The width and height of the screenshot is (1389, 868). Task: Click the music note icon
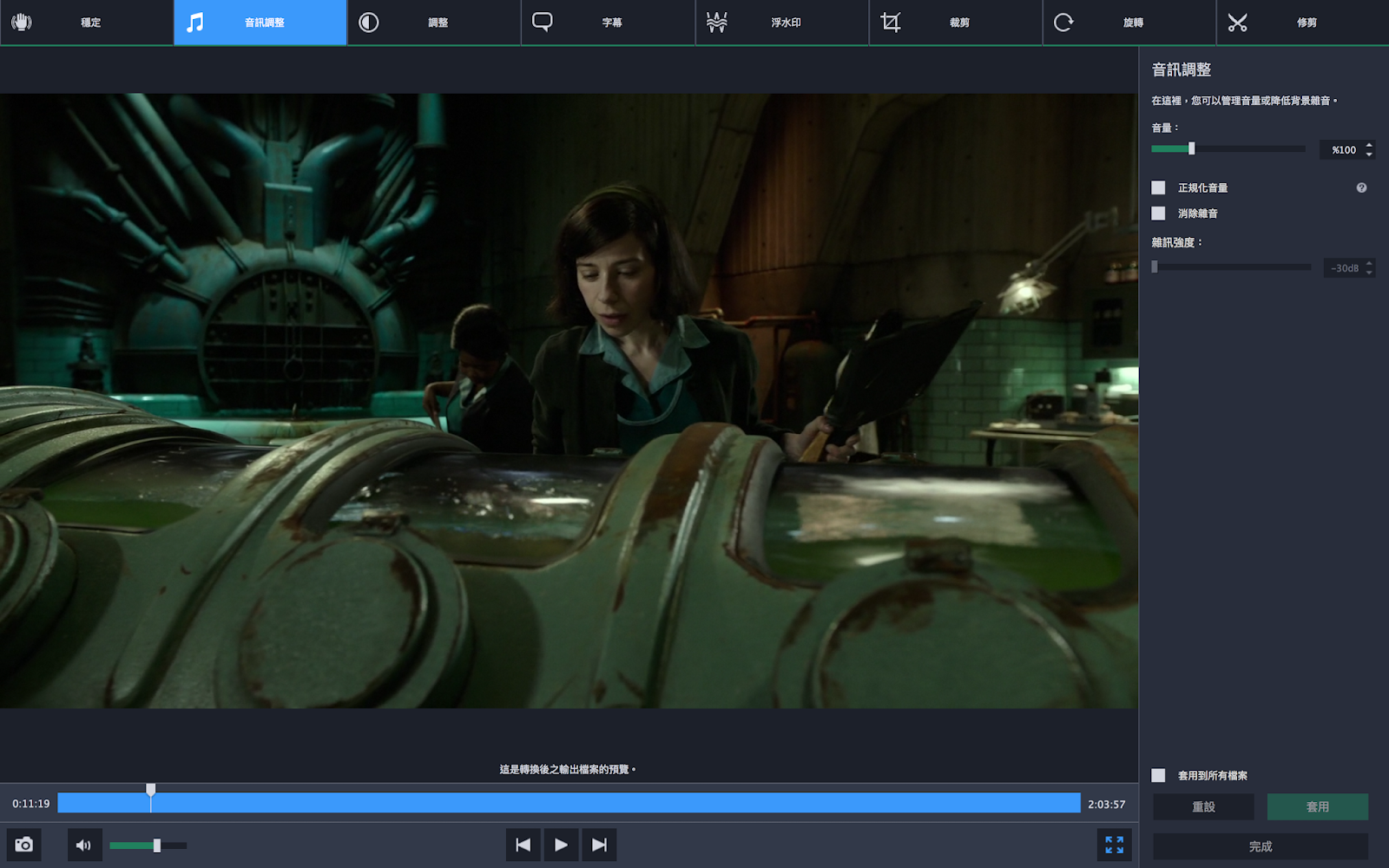pyautogui.click(x=195, y=22)
